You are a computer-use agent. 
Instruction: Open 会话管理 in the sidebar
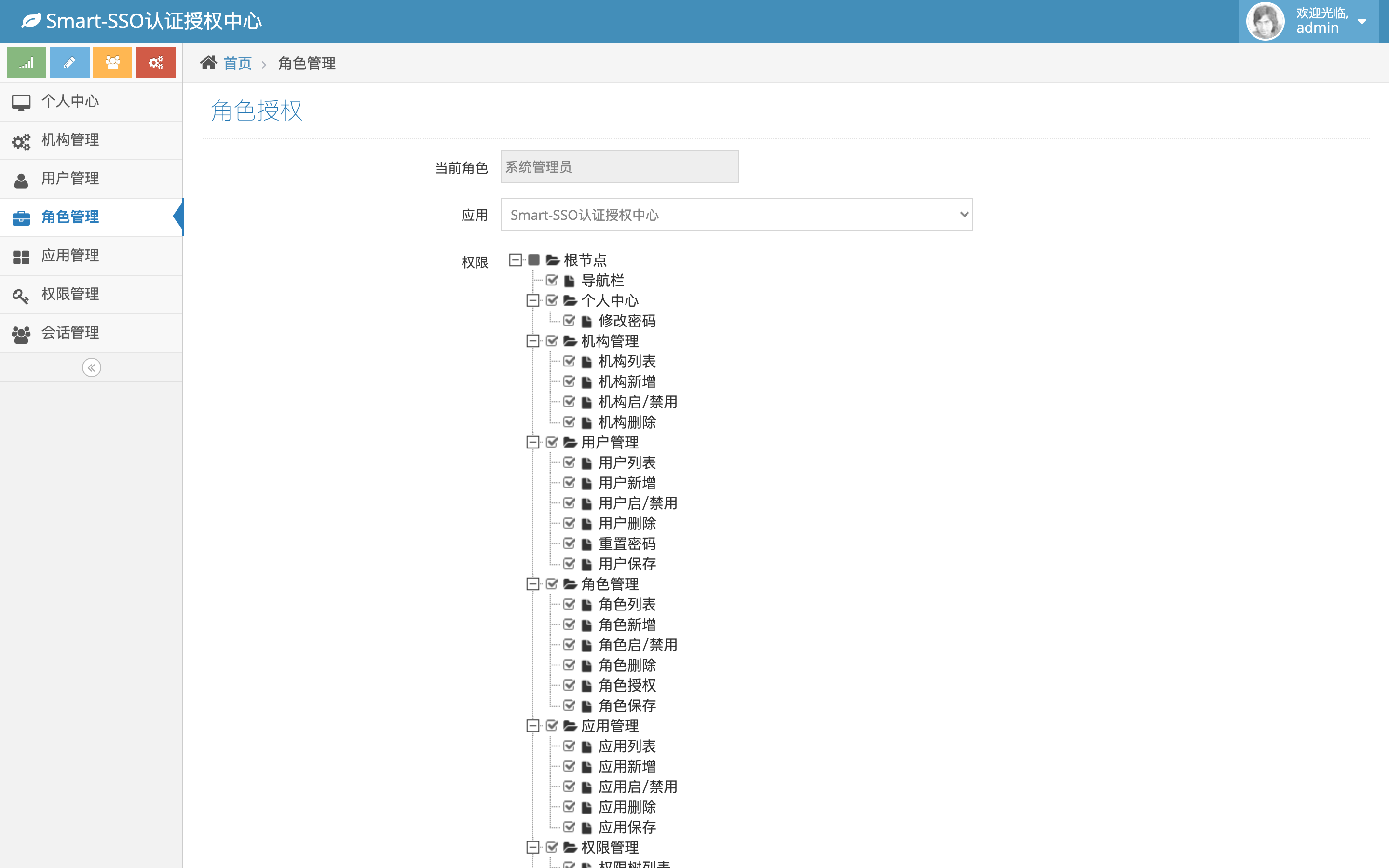[x=91, y=333]
